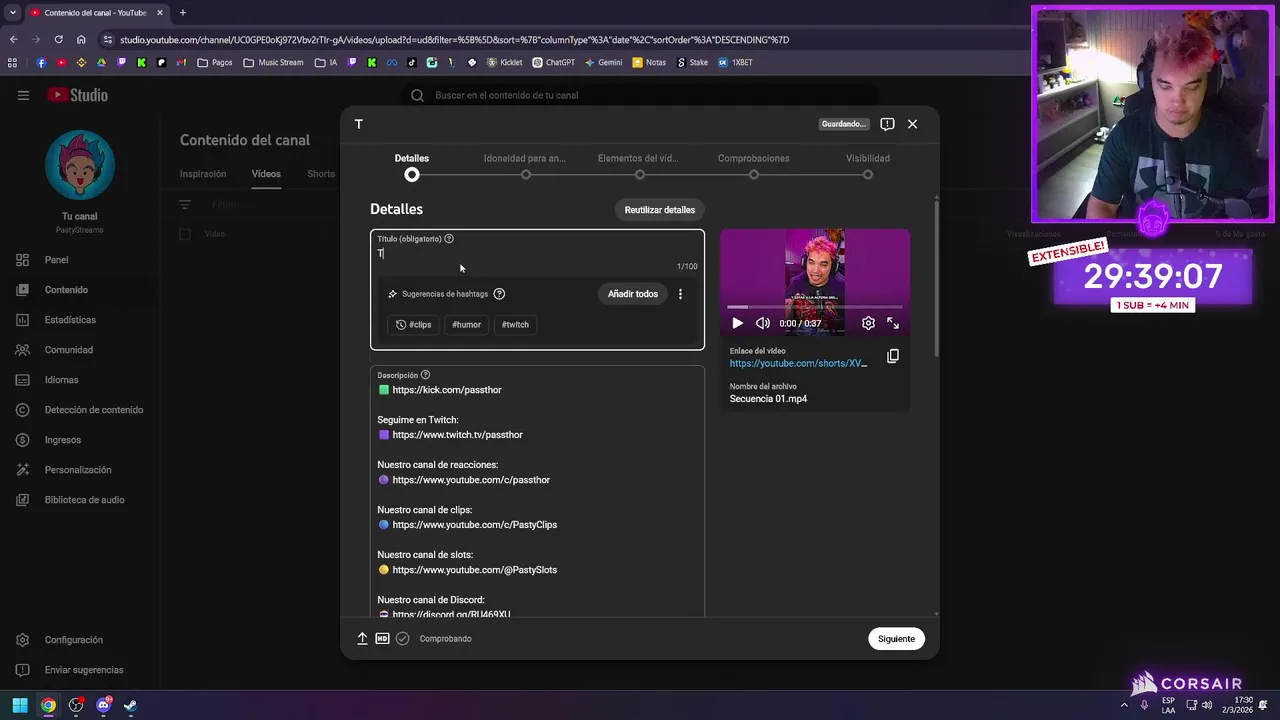Click the upload status arrow icon
1280x720 pixels.
point(362,639)
